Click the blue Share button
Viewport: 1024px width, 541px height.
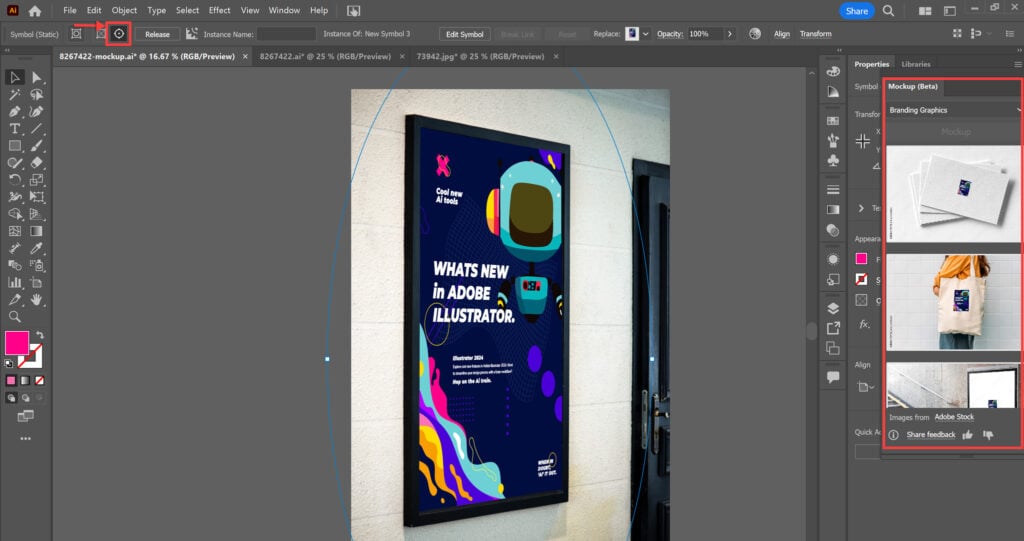pos(857,10)
